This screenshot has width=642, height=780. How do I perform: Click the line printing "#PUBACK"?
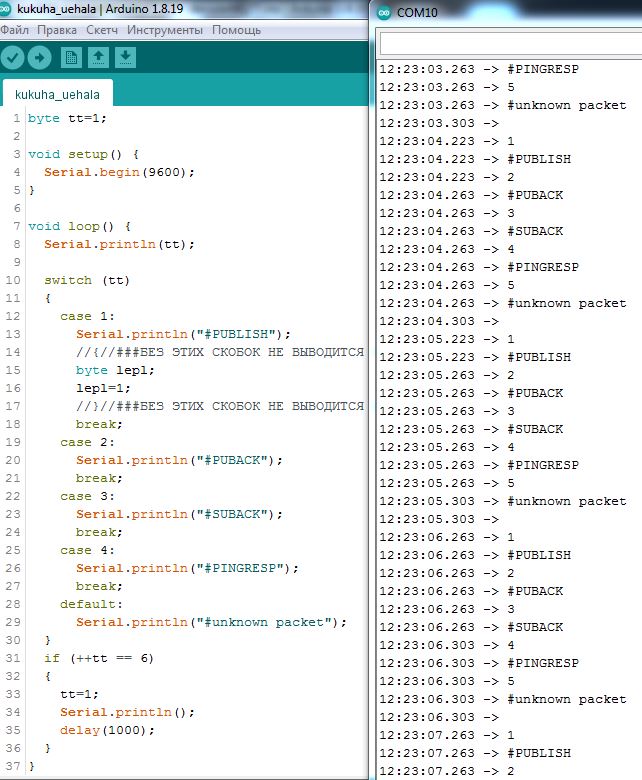pyautogui.click(x=179, y=460)
